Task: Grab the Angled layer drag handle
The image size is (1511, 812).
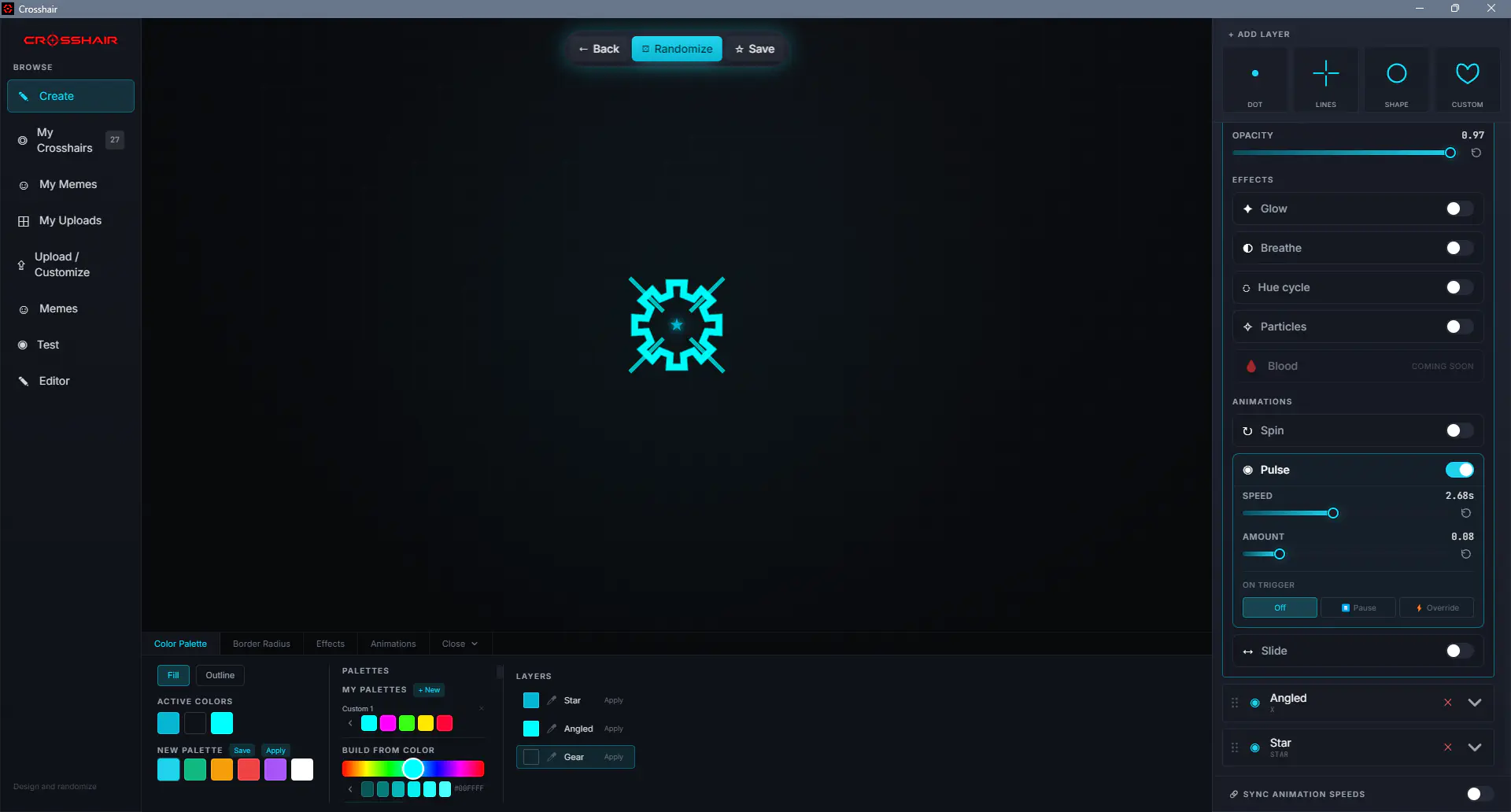Action: tap(1235, 703)
